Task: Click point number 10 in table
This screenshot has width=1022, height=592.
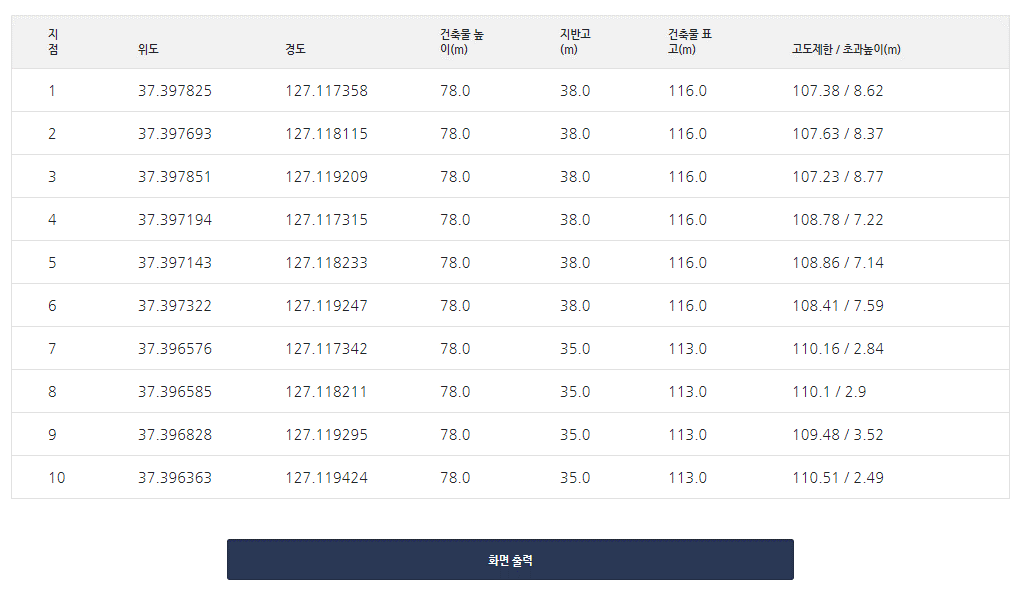Action: click(57, 478)
